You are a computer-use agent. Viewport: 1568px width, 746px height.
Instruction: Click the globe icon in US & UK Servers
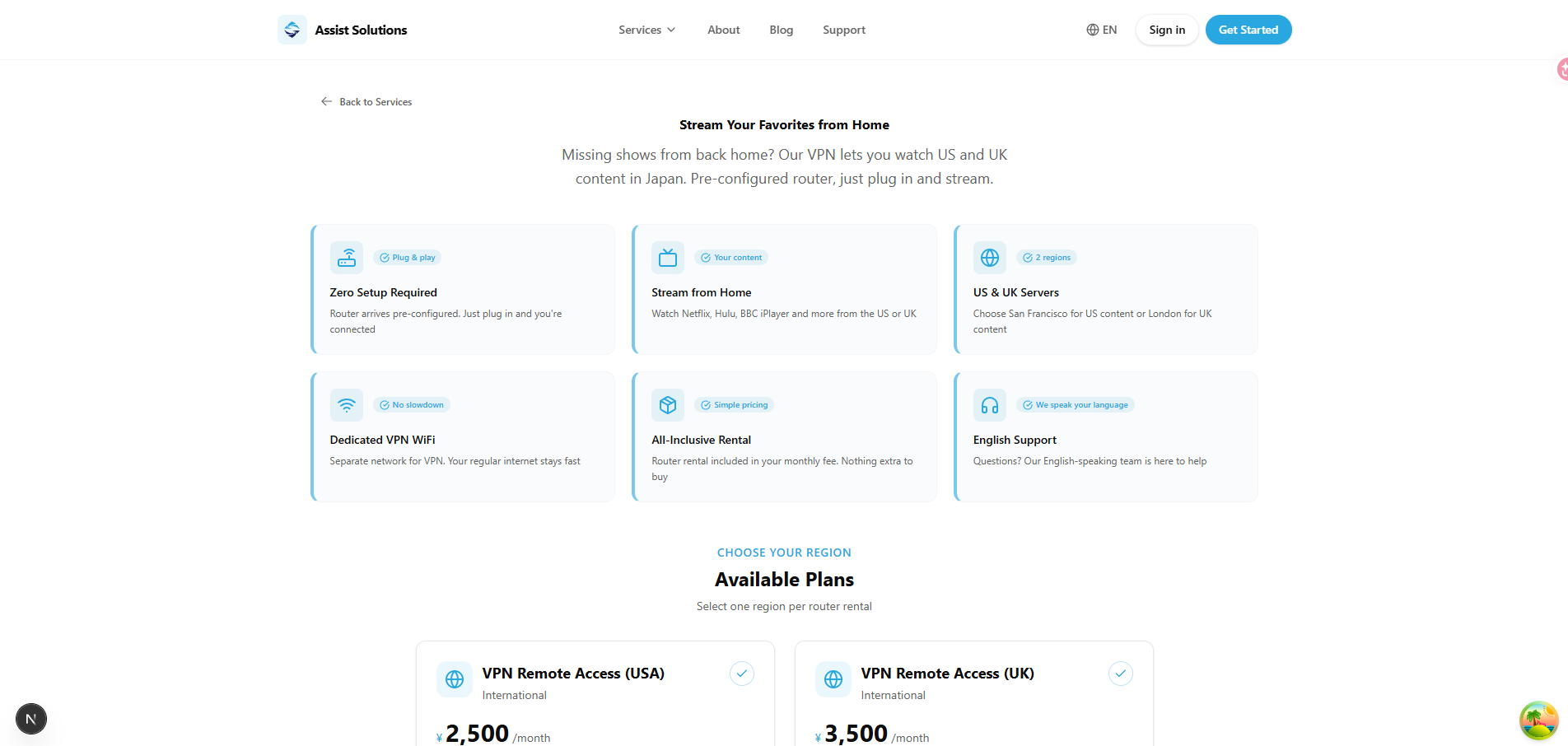pos(989,258)
